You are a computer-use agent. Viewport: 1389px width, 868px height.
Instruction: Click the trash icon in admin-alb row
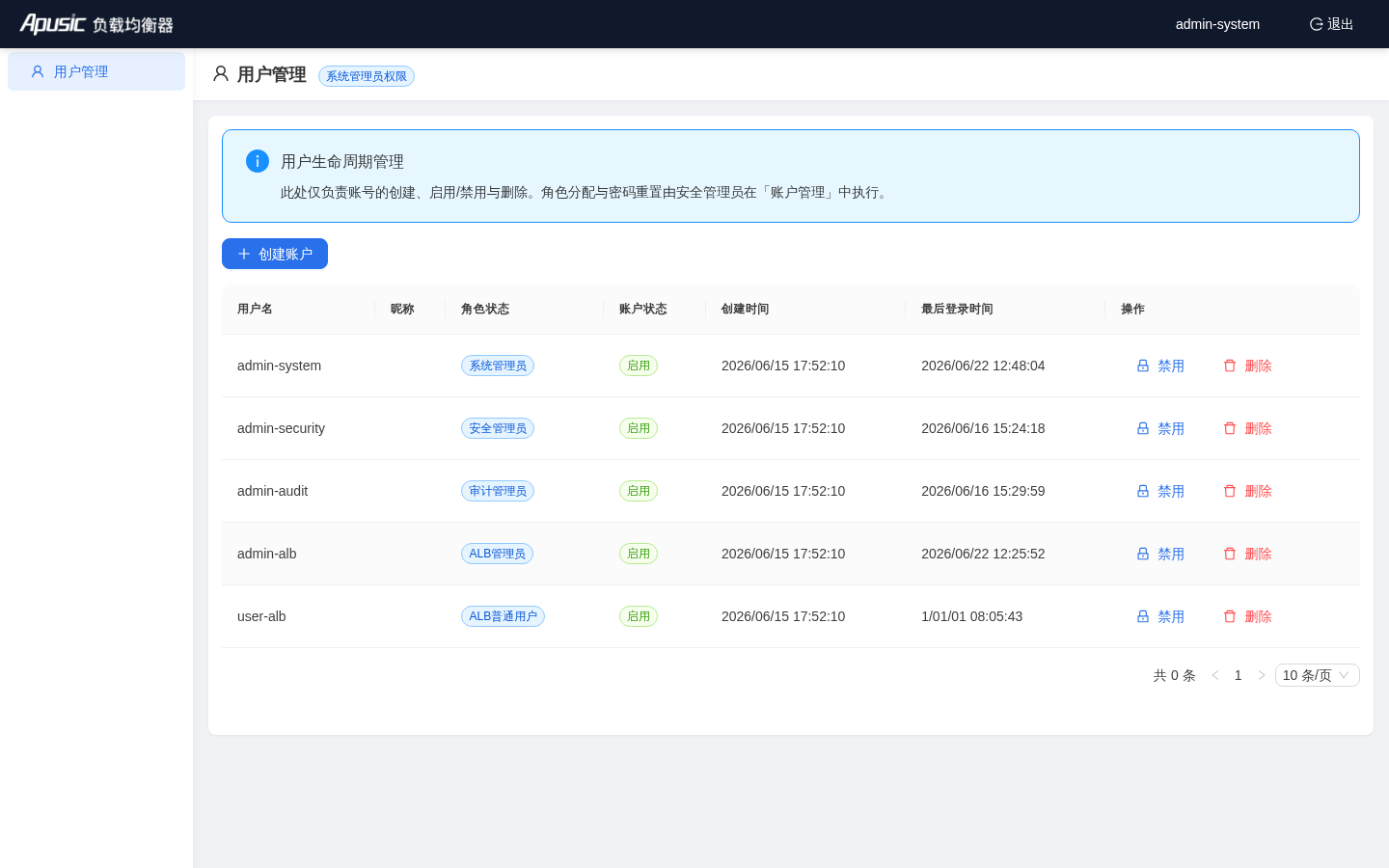1230,554
